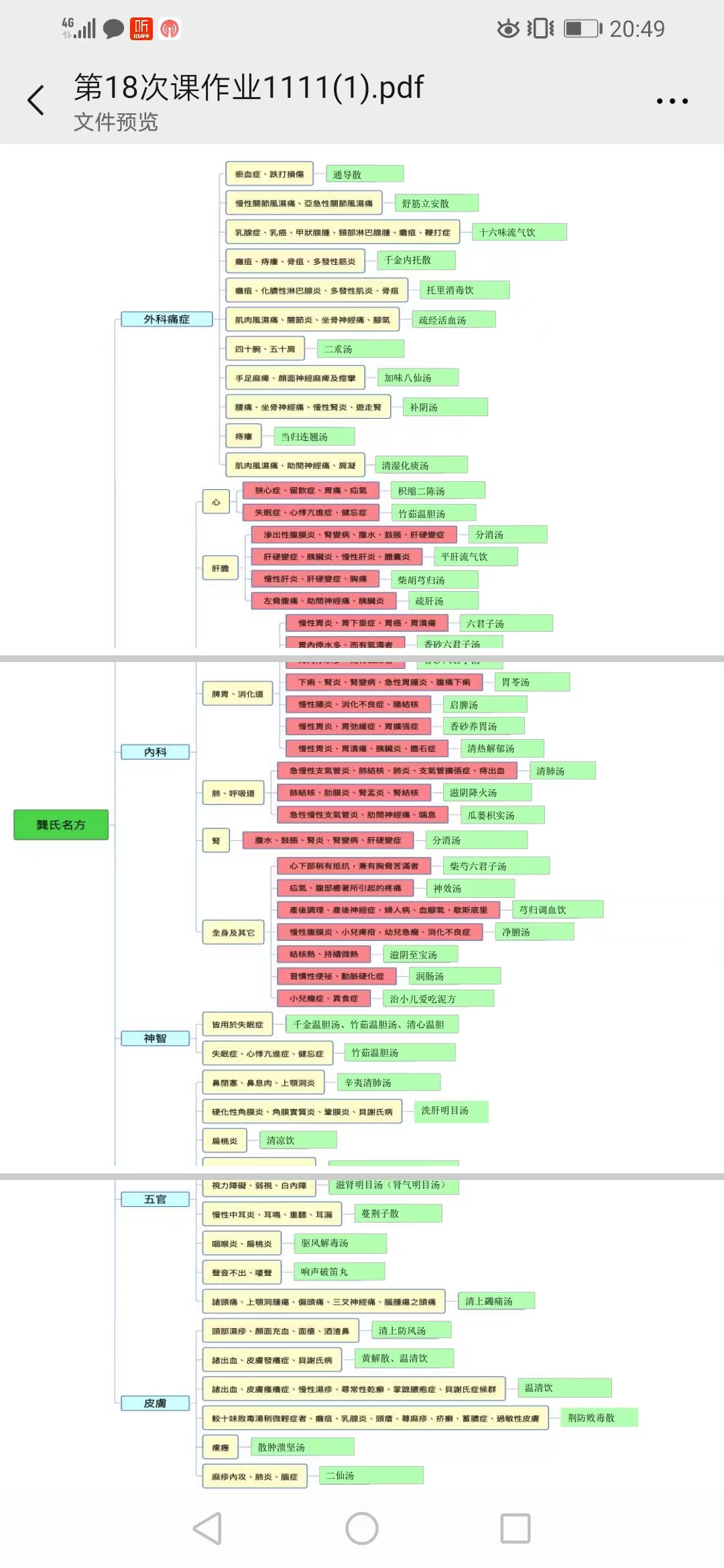
Task: Tap the vibrate mode status icon
Action: click(x=540, y=29)
